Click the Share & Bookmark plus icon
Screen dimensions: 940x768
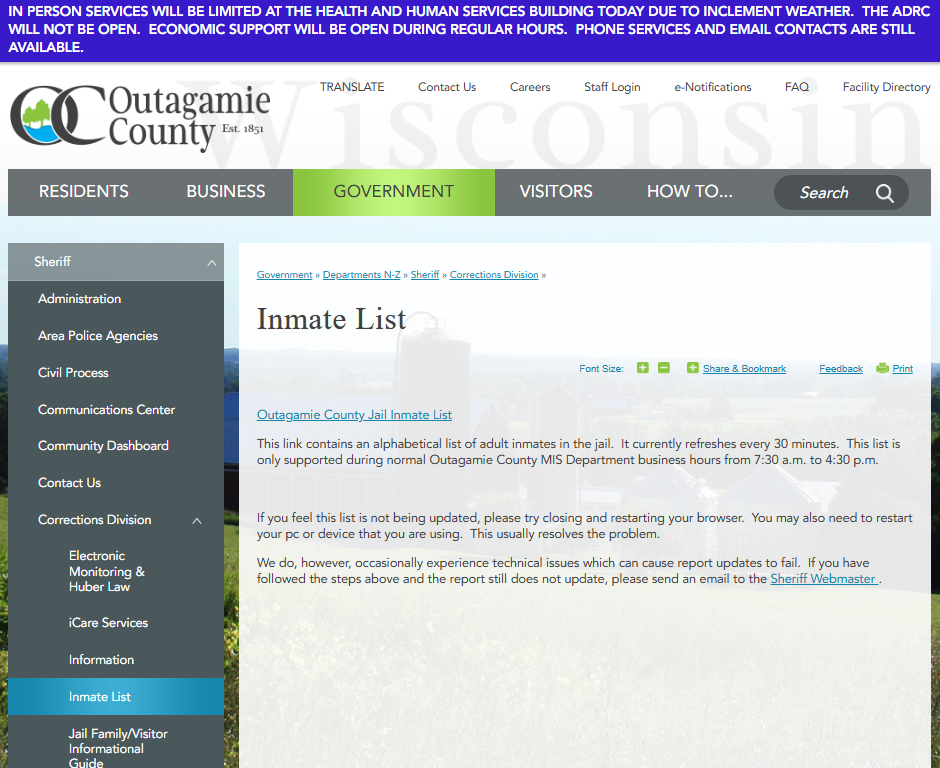(x=693, y=368)
